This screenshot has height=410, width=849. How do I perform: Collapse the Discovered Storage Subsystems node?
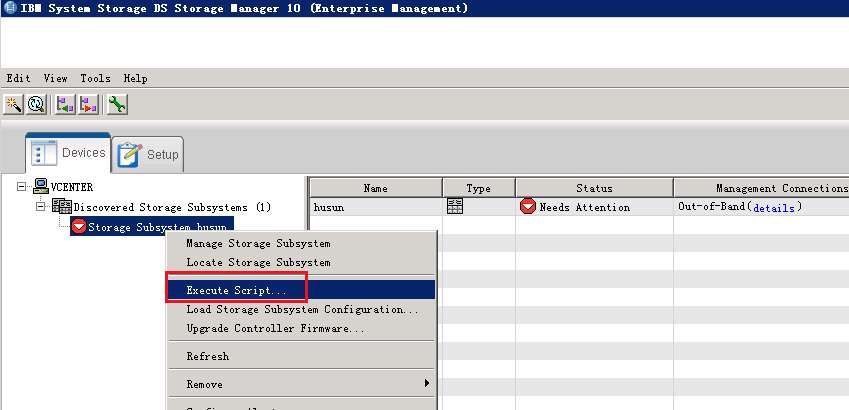click(41, 206)
